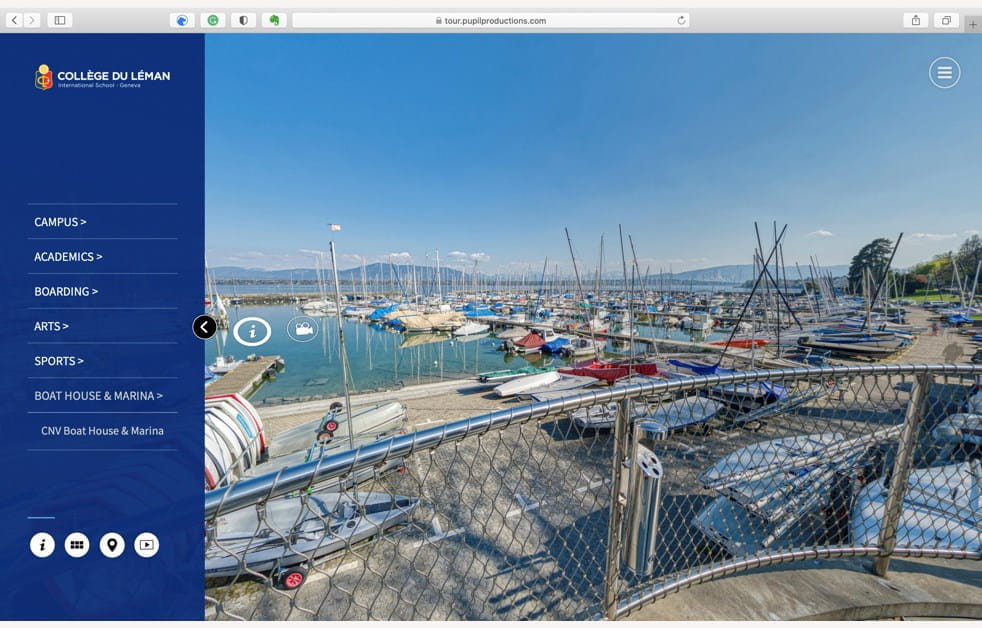Select the ARTS menu item
This screenshot has height=628, width=982.
pyautogui.click(x=51, y=326)
